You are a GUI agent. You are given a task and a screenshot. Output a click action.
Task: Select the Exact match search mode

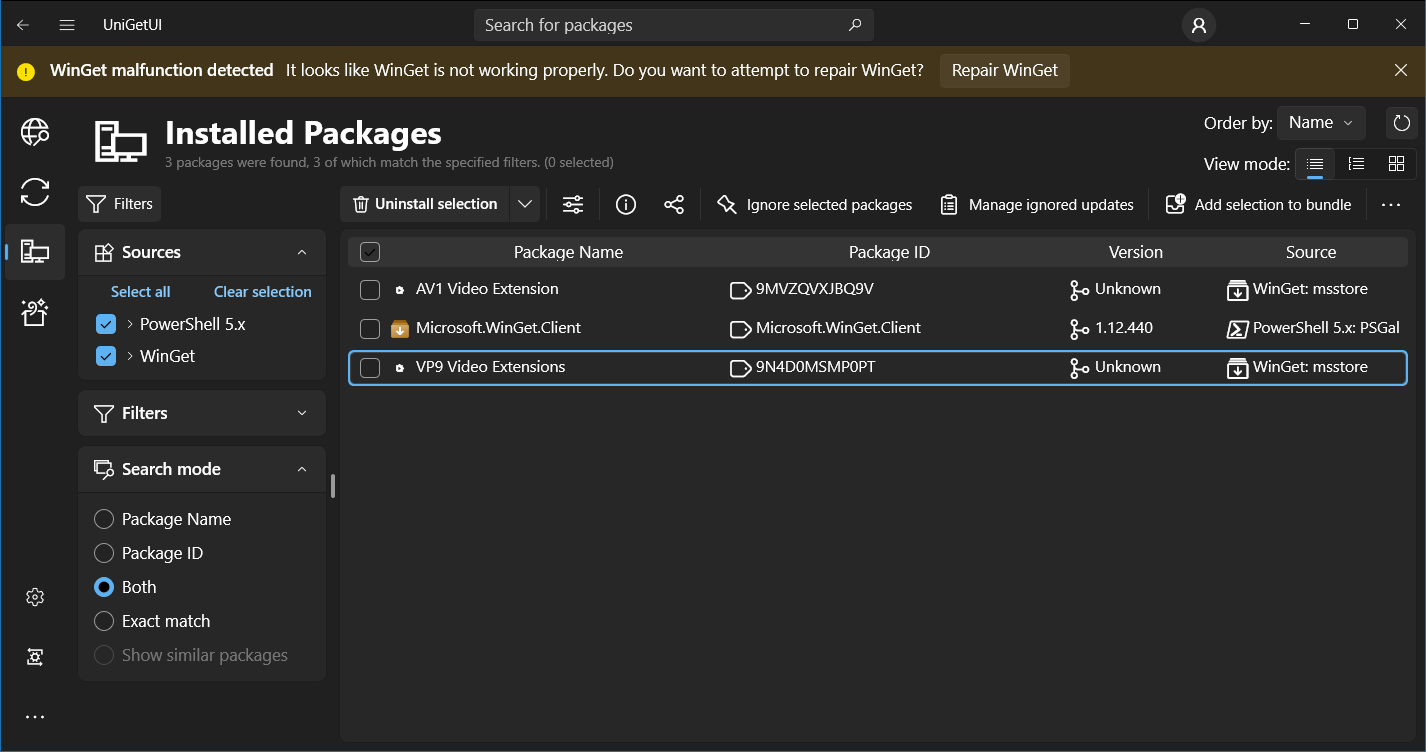pyautogui.click(x=104, y=622)
